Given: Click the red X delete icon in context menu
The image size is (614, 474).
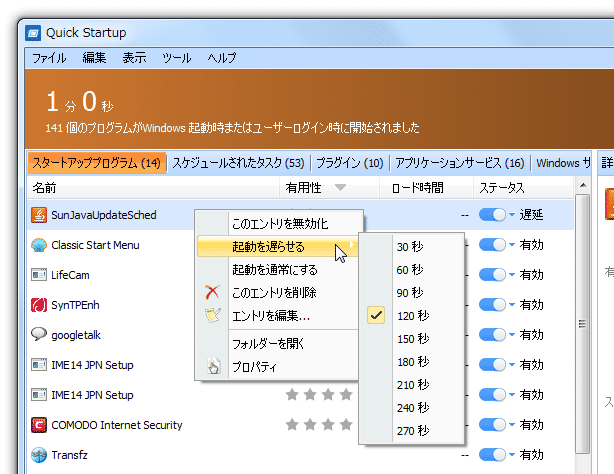Looking at the screenshot, I should pos(212,292).
